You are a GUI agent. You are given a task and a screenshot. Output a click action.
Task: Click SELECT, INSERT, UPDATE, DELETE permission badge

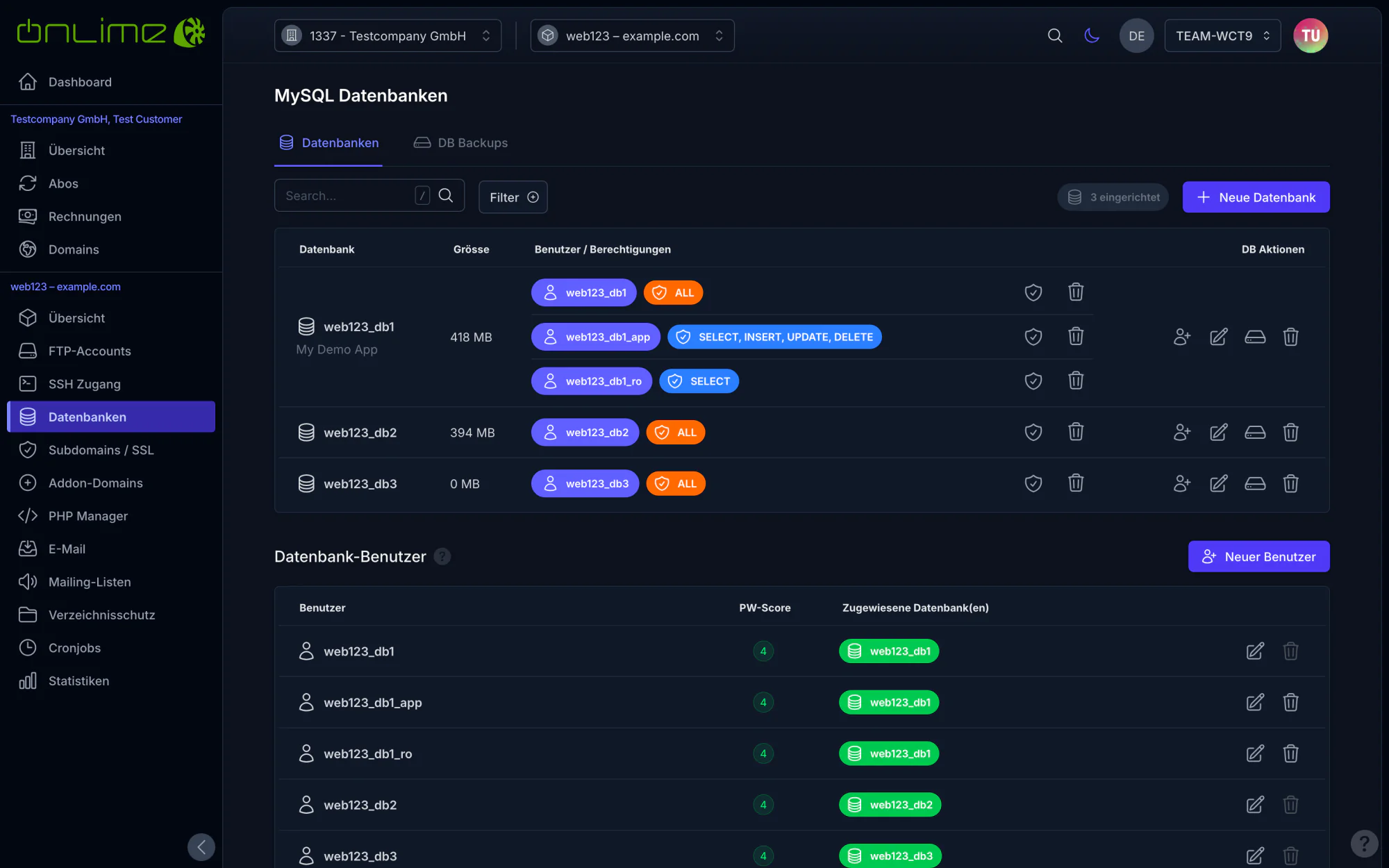[774, 337]
